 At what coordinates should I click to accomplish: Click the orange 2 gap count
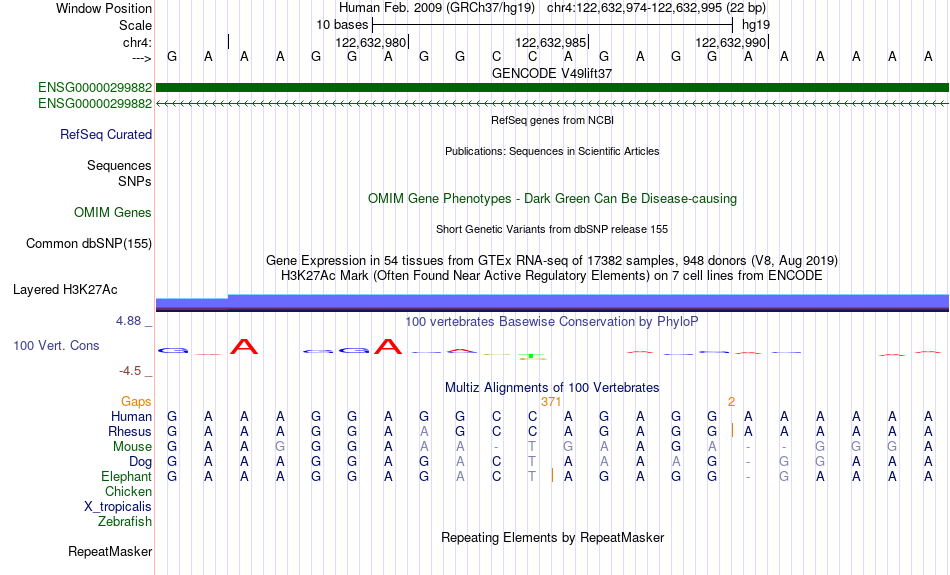[x=731, y=402]
